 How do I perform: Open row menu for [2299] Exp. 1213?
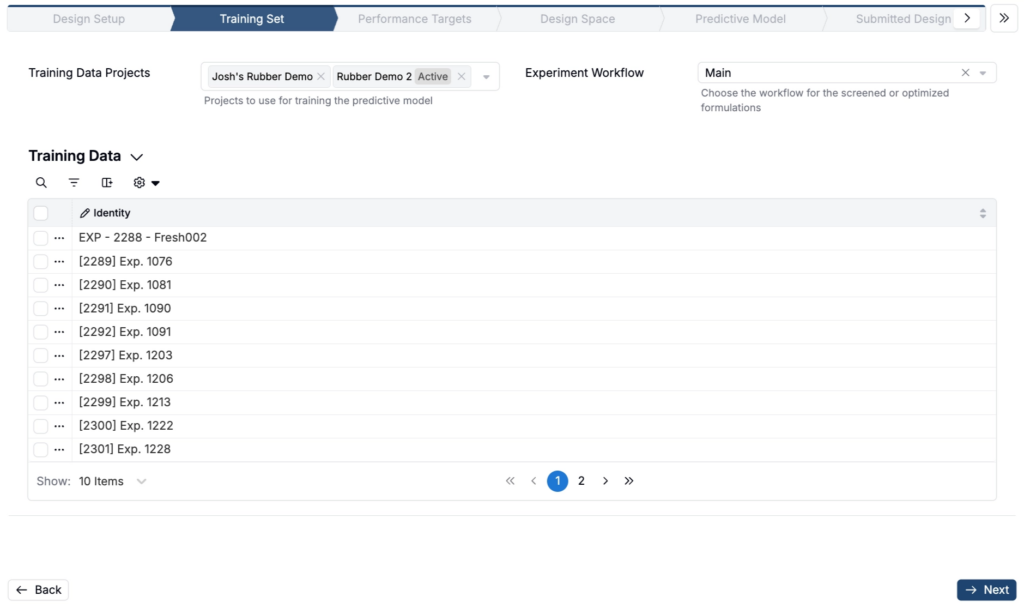tap(59, 402)
